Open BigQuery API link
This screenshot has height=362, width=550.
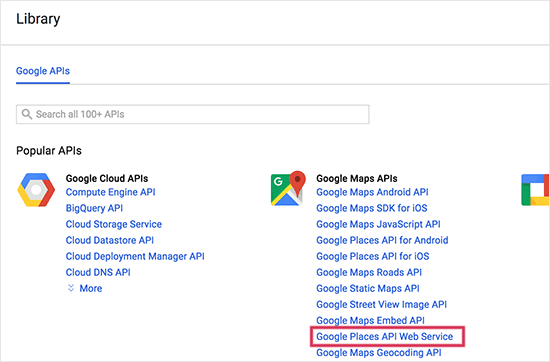coord(94,208)
